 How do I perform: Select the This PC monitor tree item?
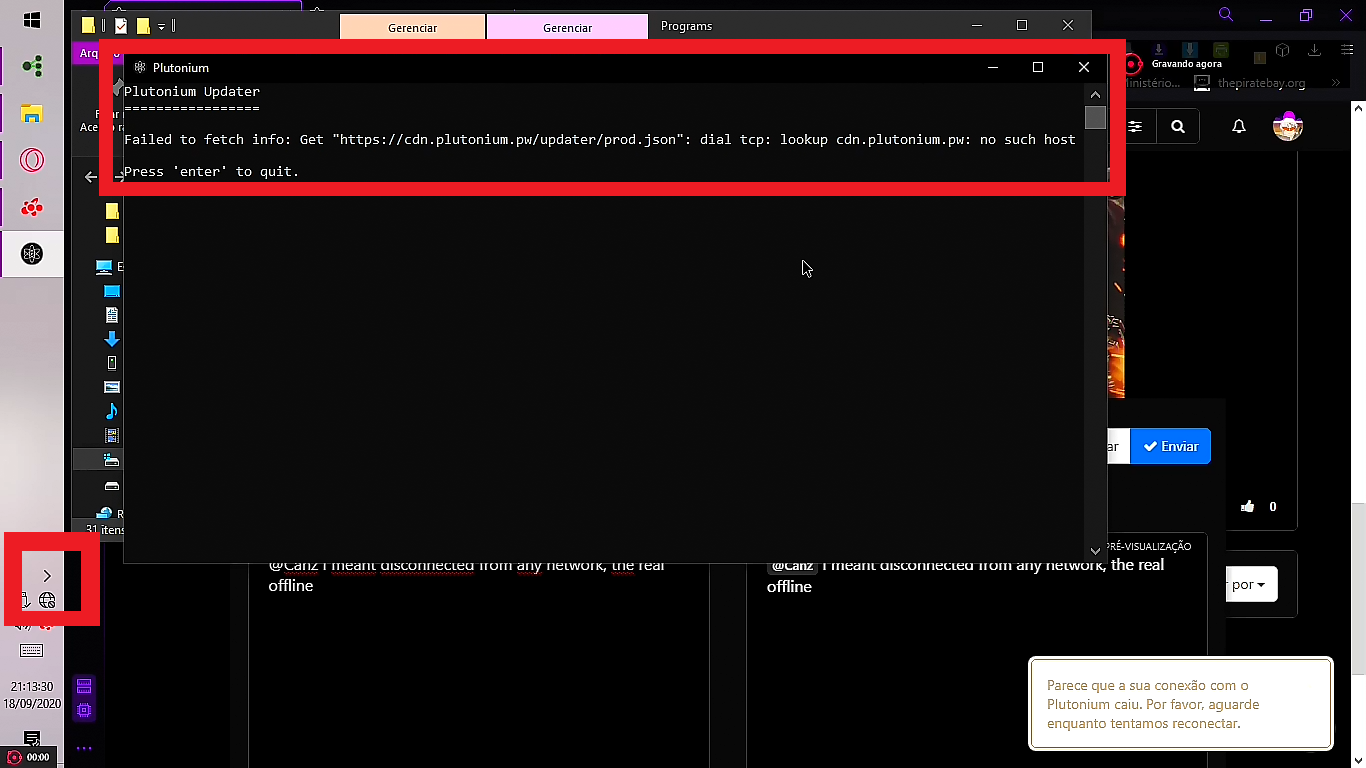tap(104, 267)
